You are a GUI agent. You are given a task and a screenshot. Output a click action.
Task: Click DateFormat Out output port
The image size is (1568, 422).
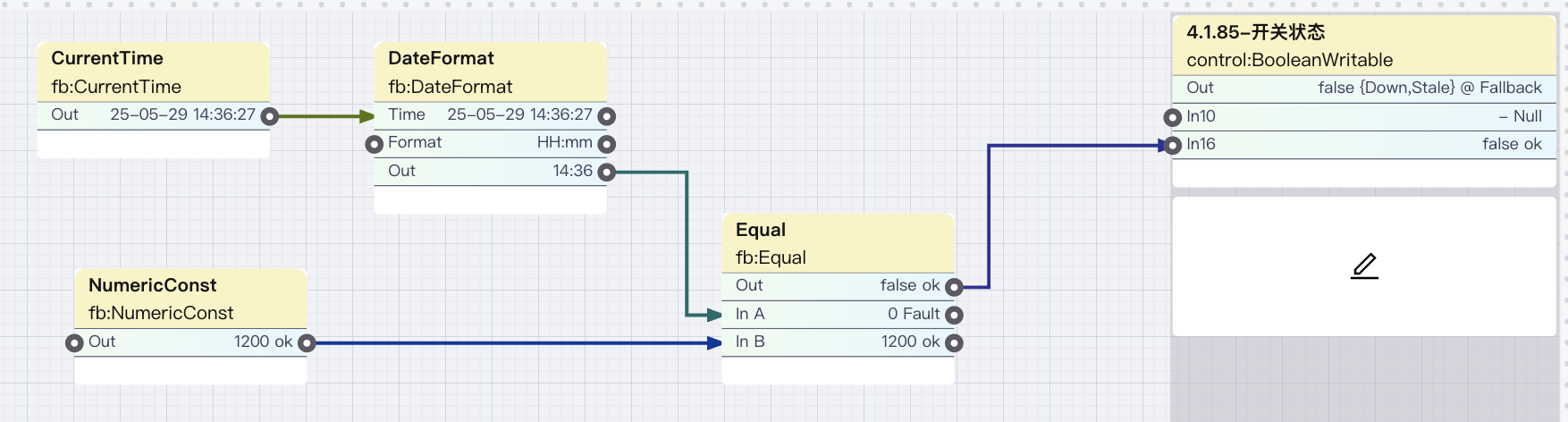click(x=606, y=172)
